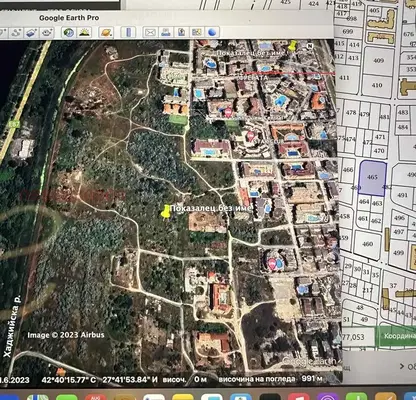Open the planets switcher dropdown

coord(106,32)
